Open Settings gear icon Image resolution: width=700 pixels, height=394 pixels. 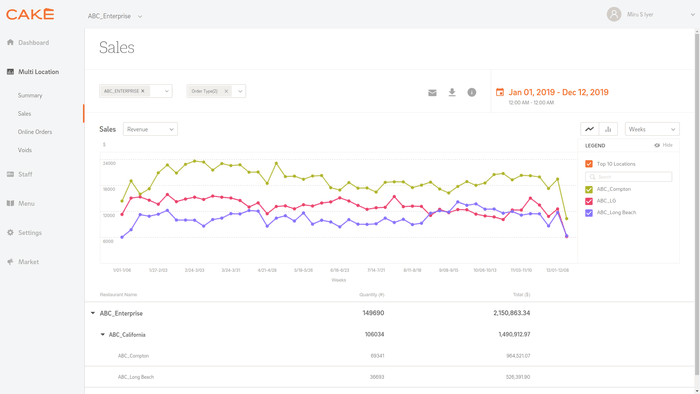pyautogui.click(x=10, y=232)
